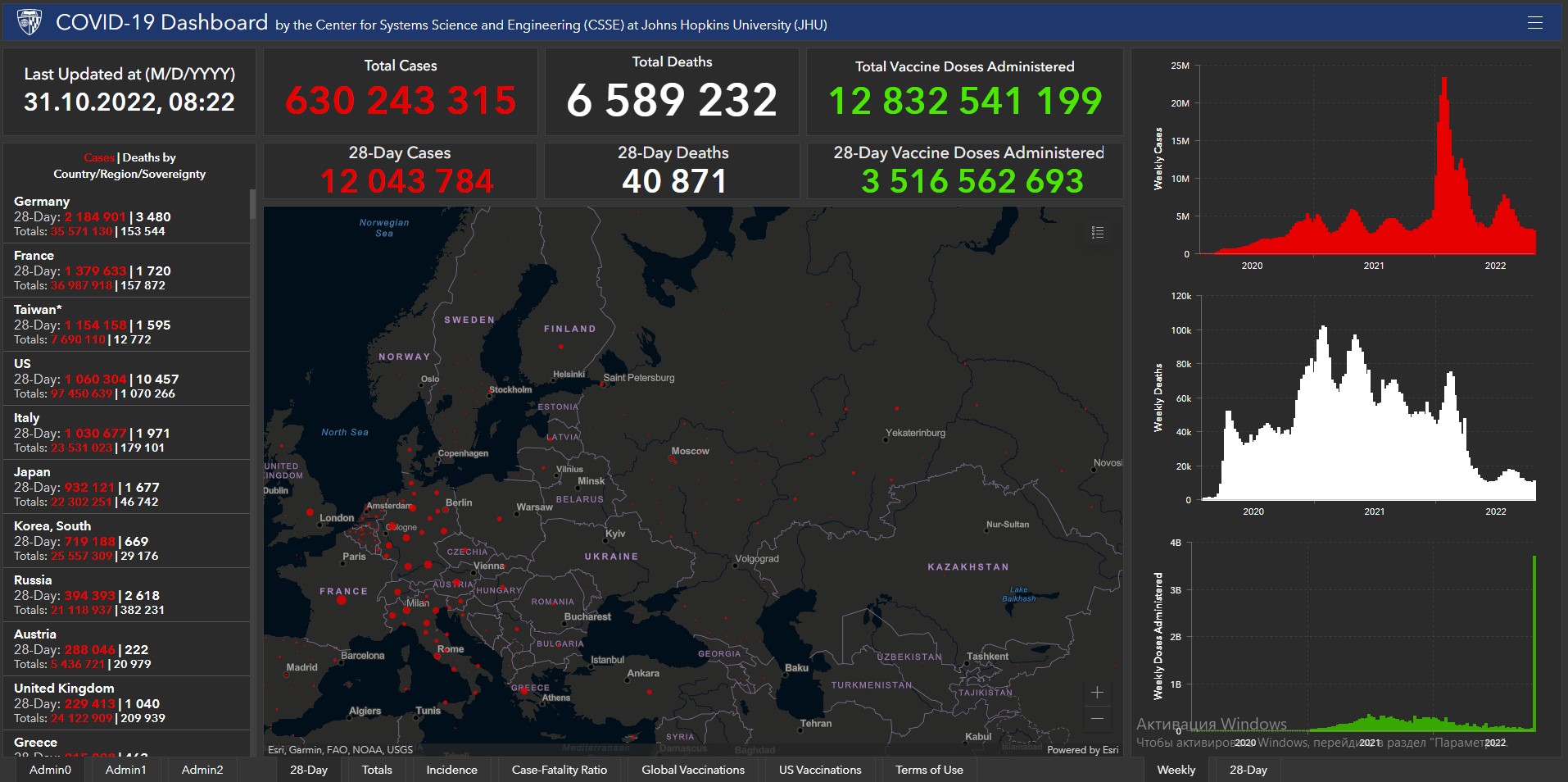The width and height of the screenshot is (1568, 782).
Task: Select the Totals map tab
Action: click(x=377, y=770)
